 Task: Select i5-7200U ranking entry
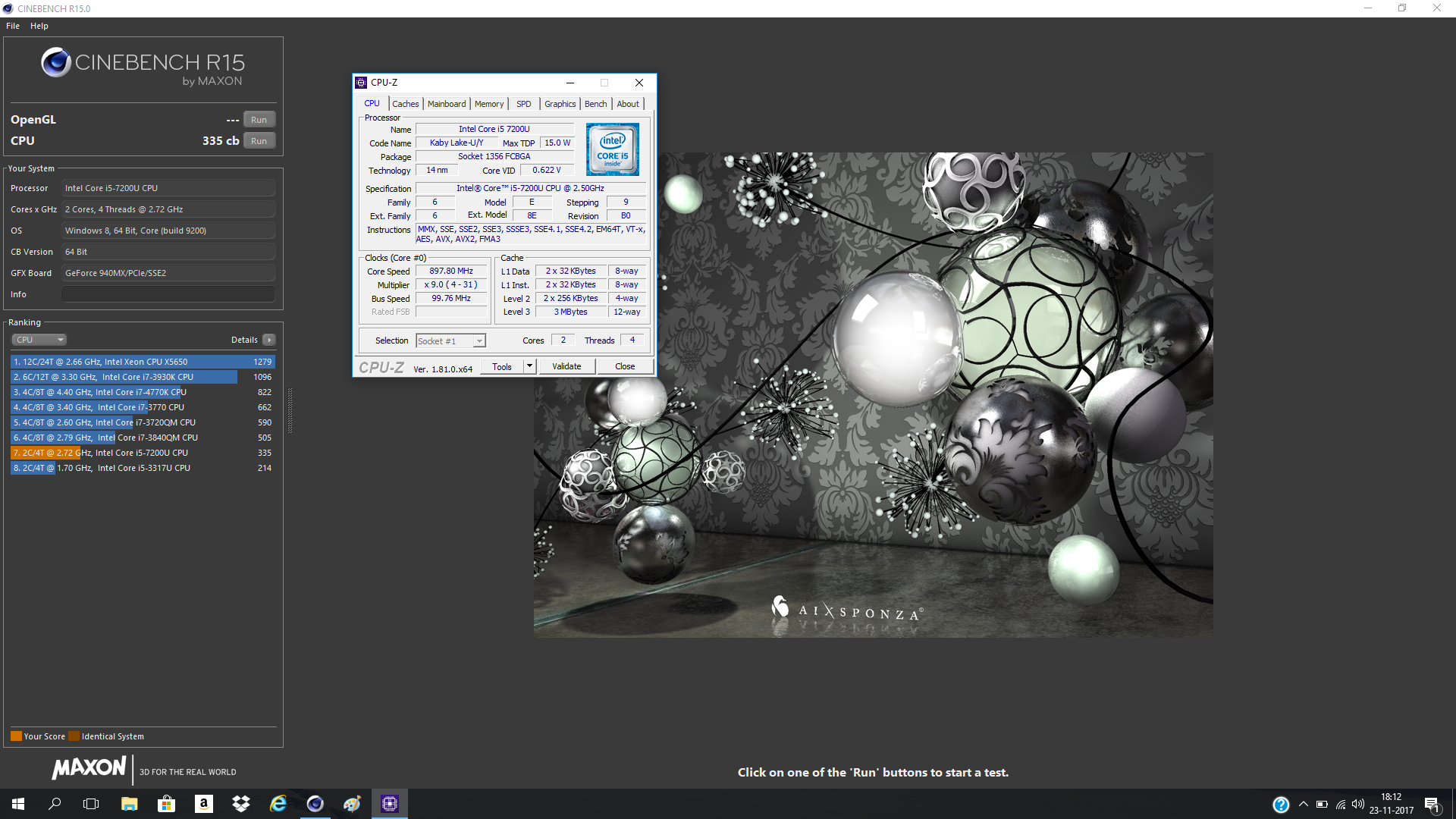tap(143, 453)
